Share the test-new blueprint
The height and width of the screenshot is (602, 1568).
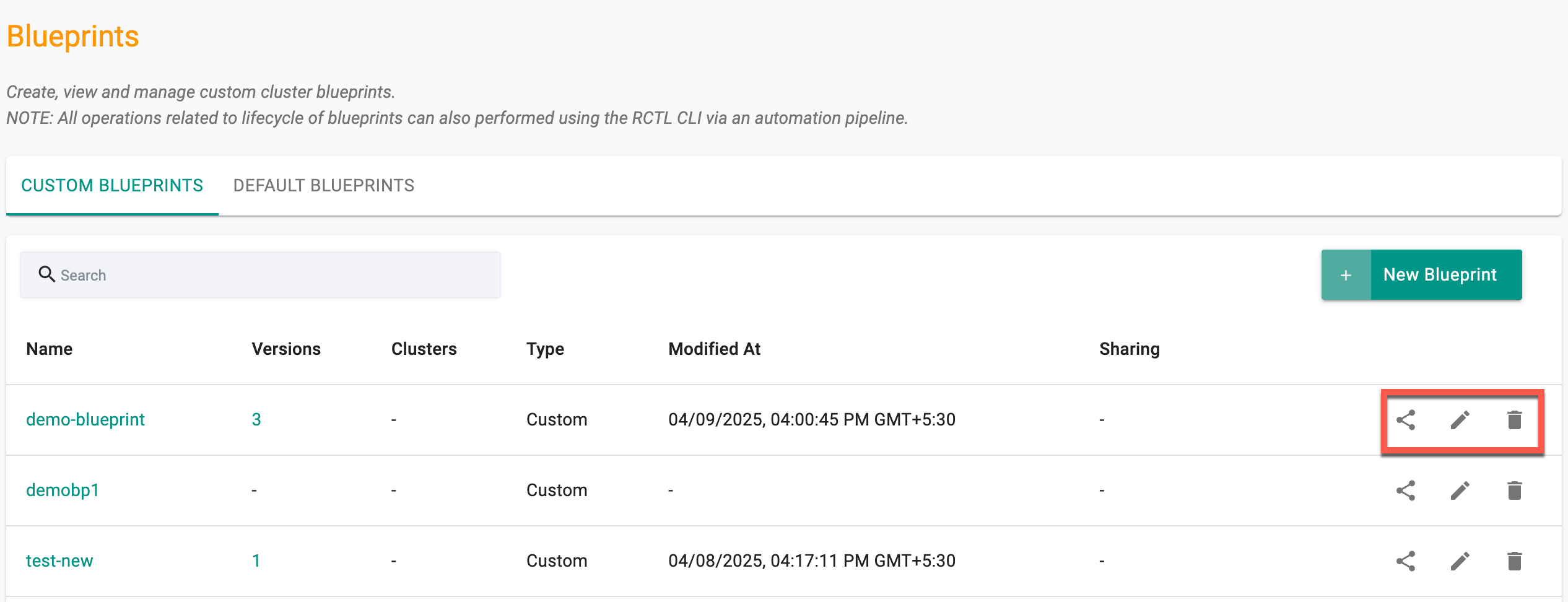(x=1406, y=561)
